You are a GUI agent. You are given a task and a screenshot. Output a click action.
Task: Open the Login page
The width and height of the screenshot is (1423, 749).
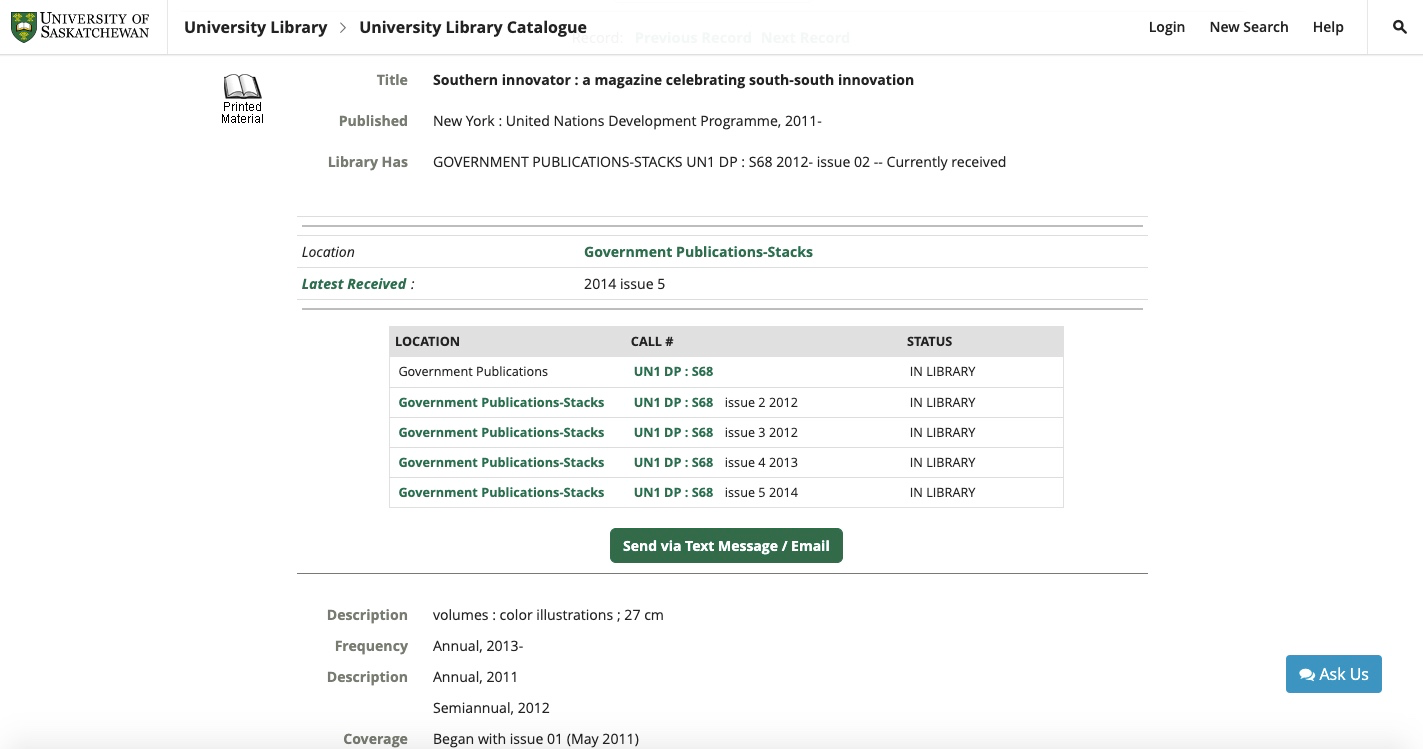[1166, 27]
